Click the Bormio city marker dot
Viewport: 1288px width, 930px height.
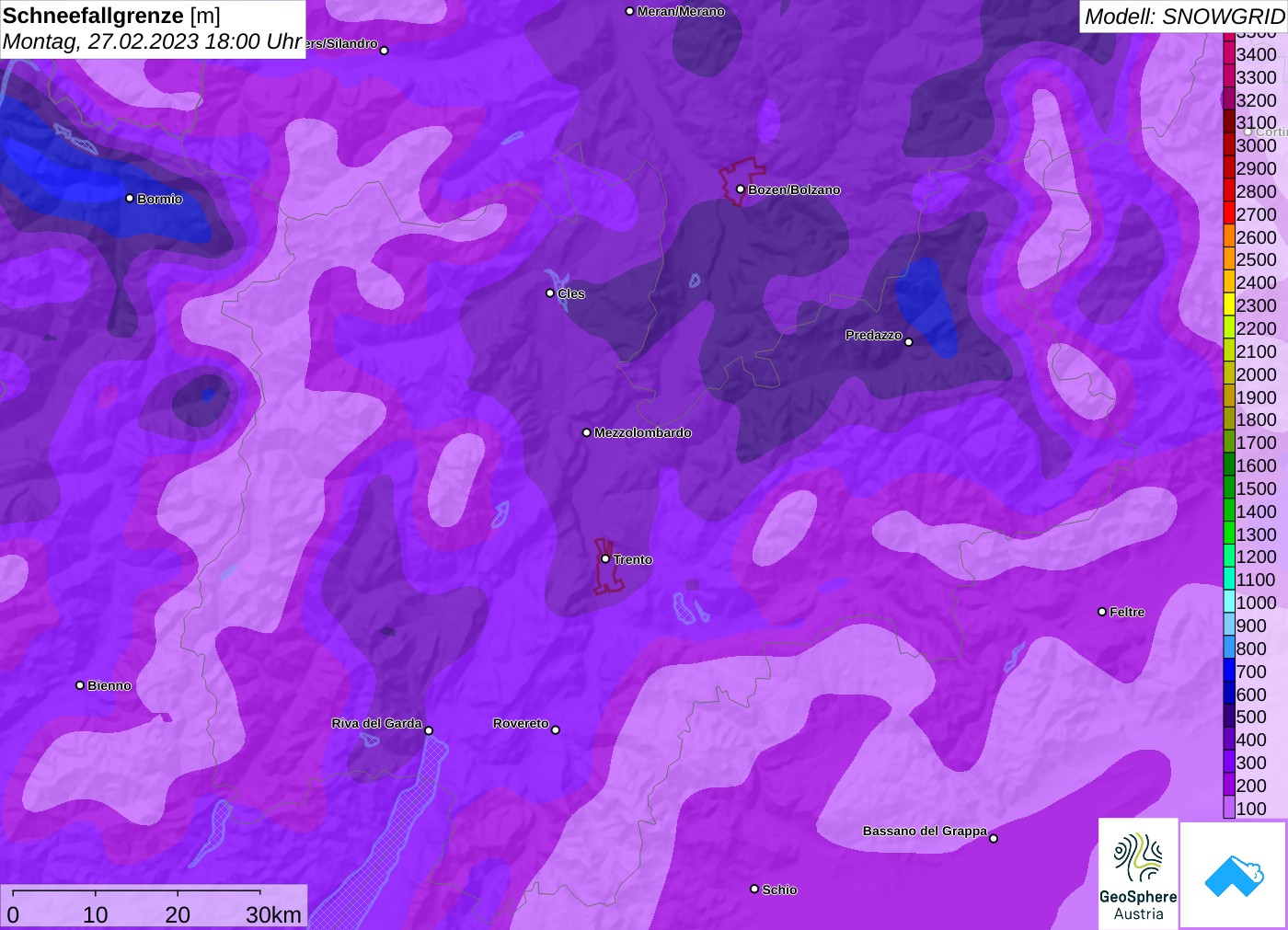click(x=130, y=199)
